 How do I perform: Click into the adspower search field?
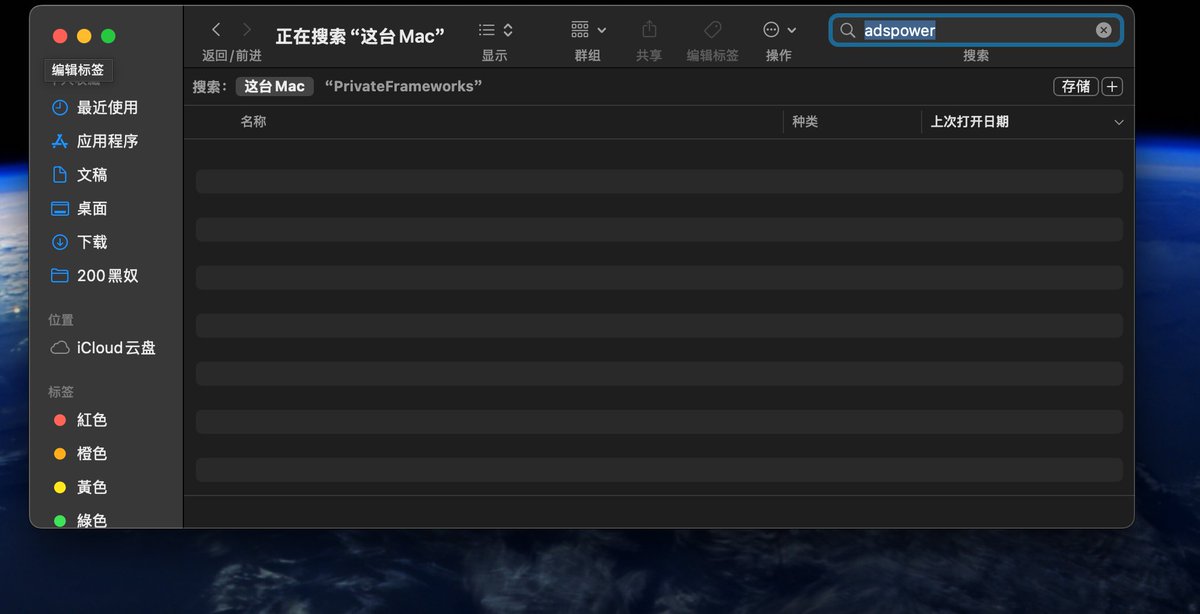point(975,30)
